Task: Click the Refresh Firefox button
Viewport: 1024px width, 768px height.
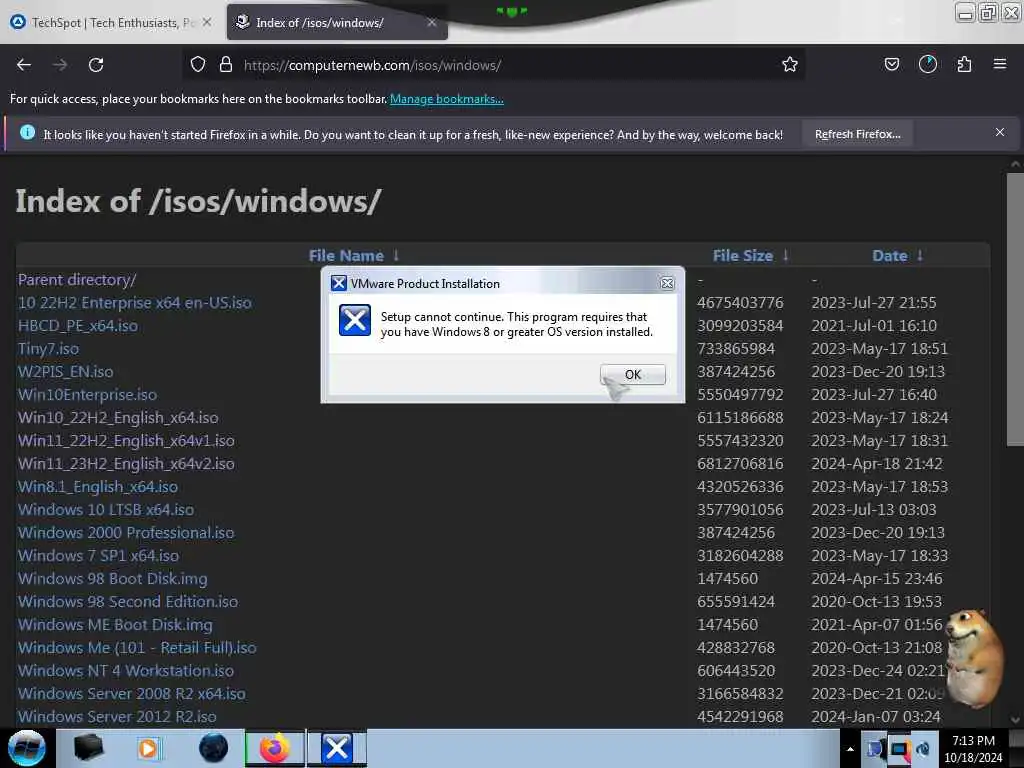Action: point(857,134)
